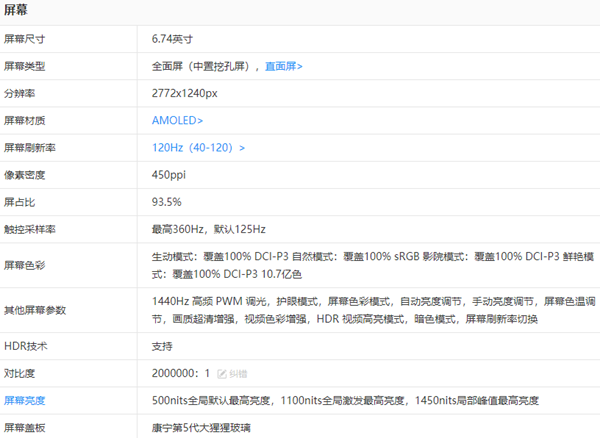This screenshot has width=600, height=438.
Task: Click the 屏幕刷新率 row label
Action: pyautogui.click(x=30, y=148)
